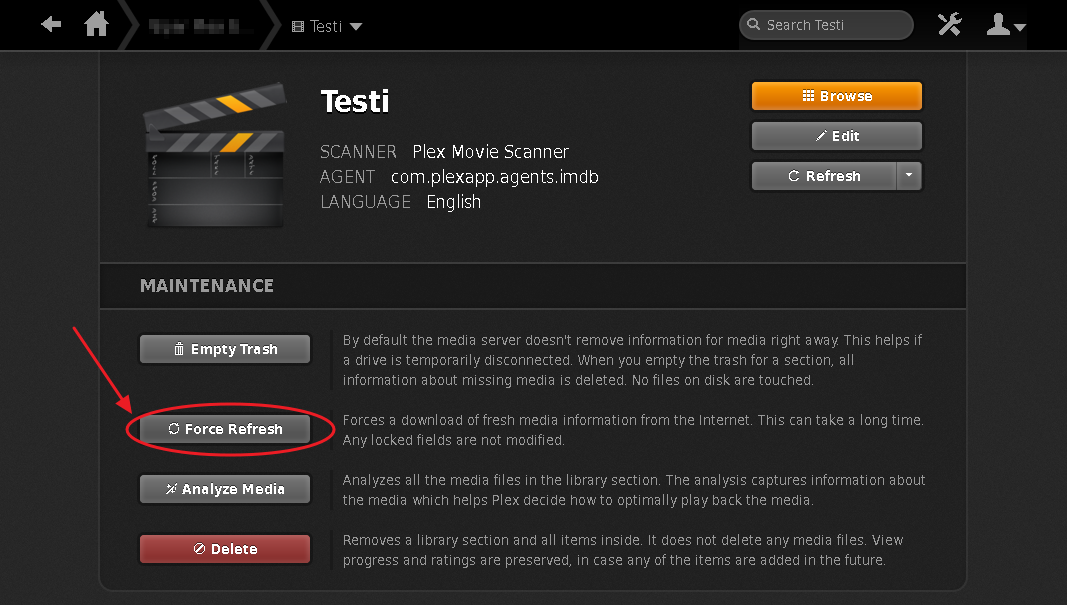Viewport: 1067px width, 605px height.
Task: Expand the Testi breadcrumb dropdown
Action: [356, 26]
